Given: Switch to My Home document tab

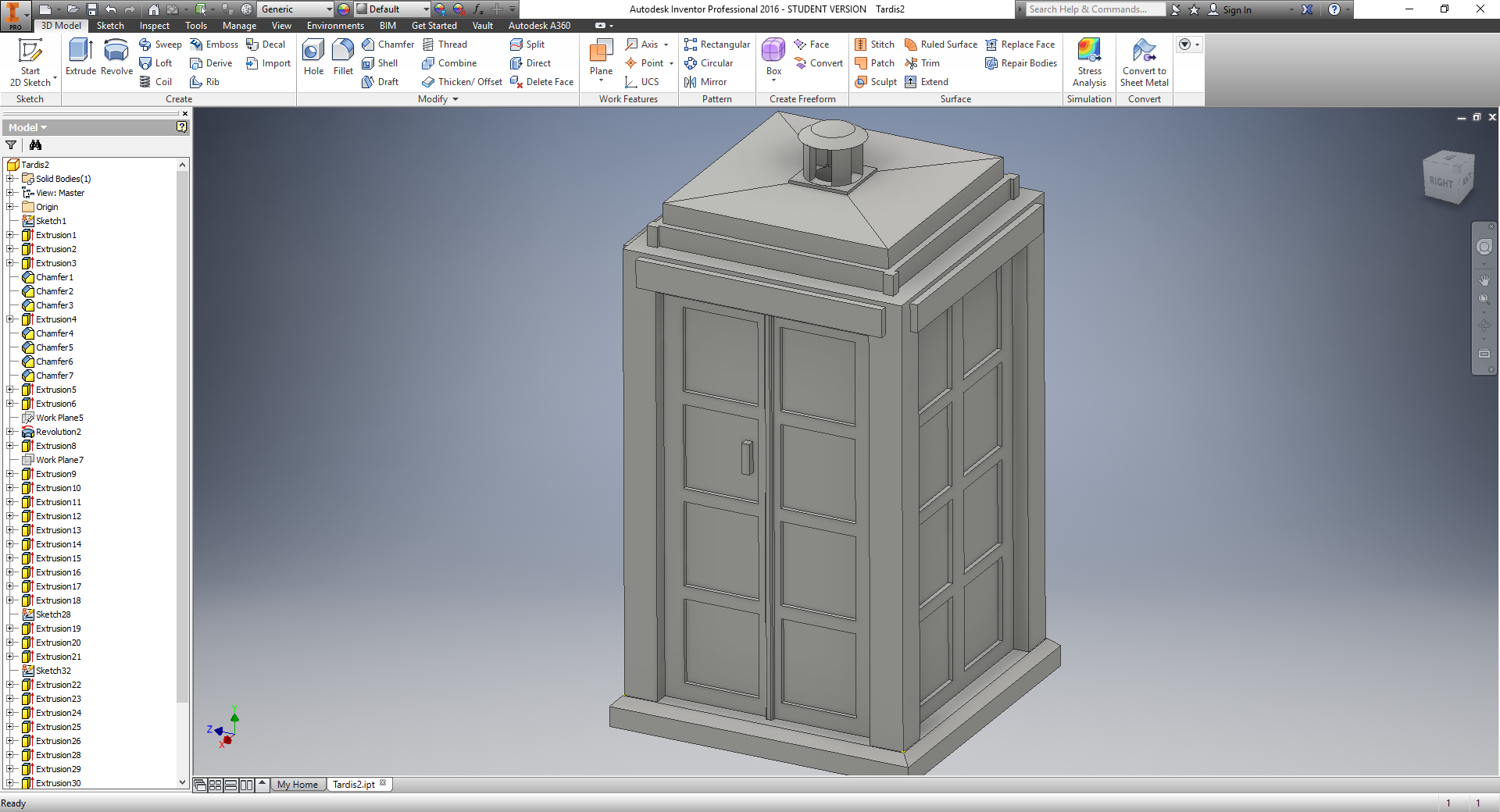Looking at the screenshot, I should (x=298, y=785).
